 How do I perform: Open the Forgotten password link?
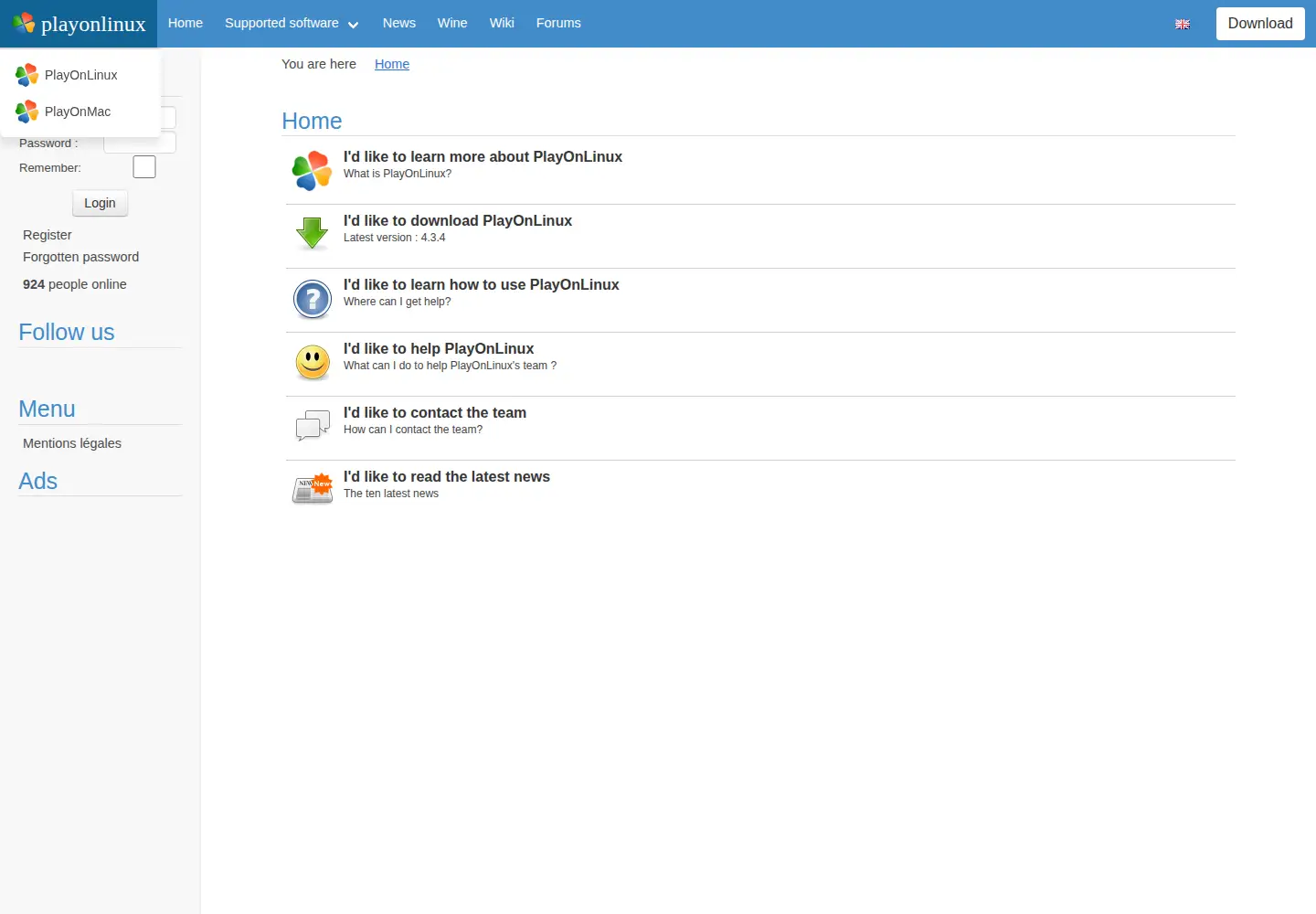81,257
